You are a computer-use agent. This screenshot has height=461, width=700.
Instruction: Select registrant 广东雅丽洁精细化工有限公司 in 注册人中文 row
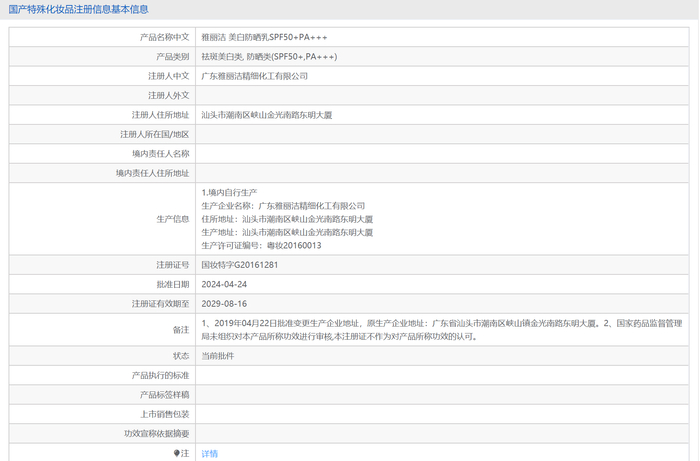254,76
